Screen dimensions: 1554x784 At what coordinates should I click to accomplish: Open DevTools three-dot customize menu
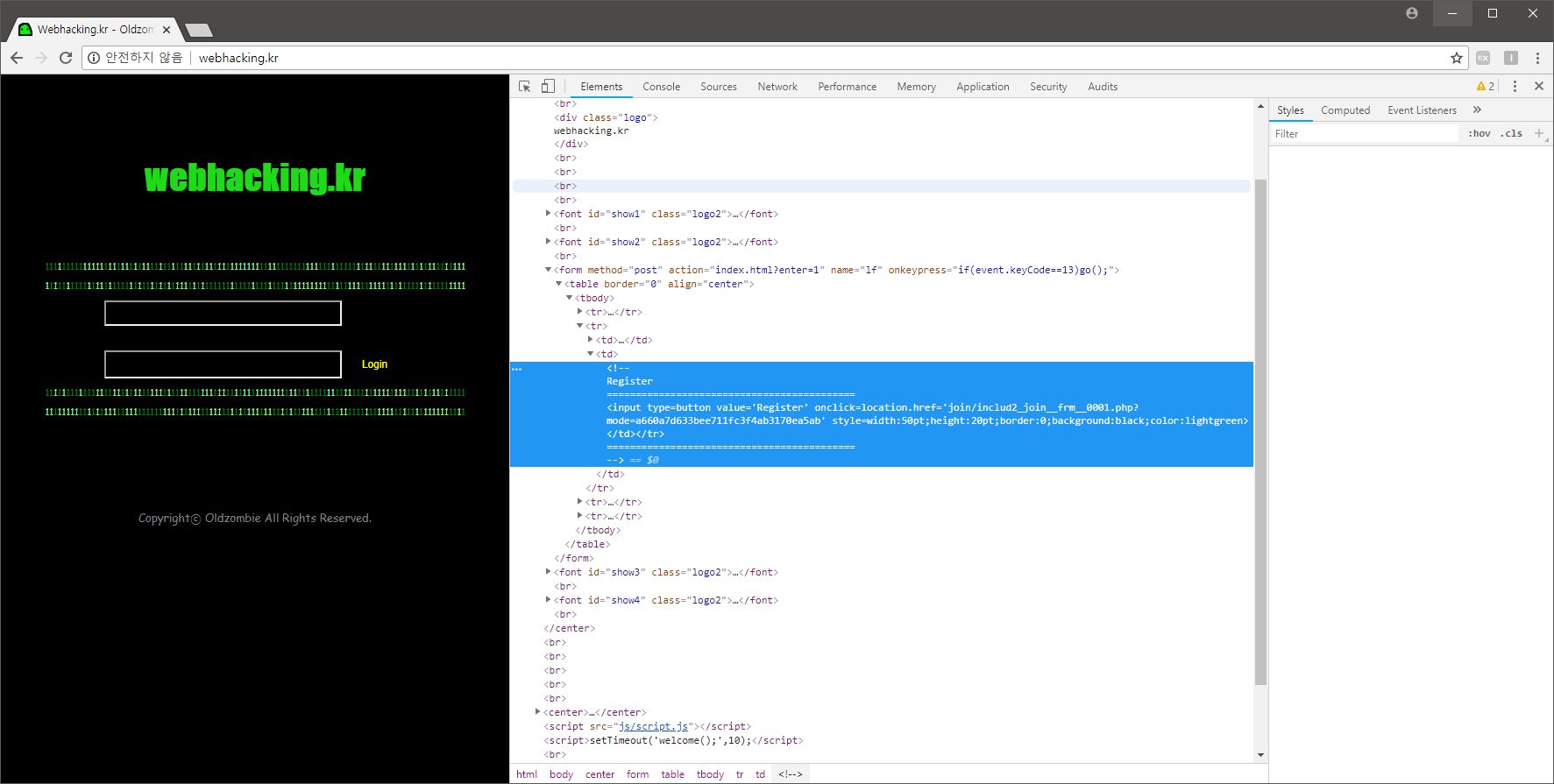tap(1515, 87)
